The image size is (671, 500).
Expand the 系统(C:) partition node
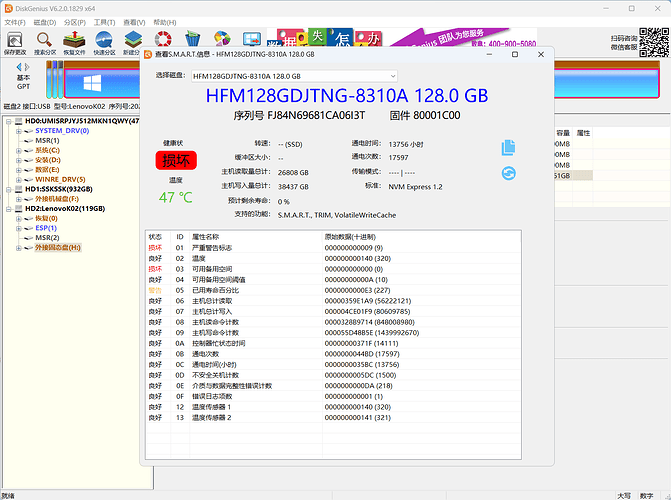(x=18, y=150)
